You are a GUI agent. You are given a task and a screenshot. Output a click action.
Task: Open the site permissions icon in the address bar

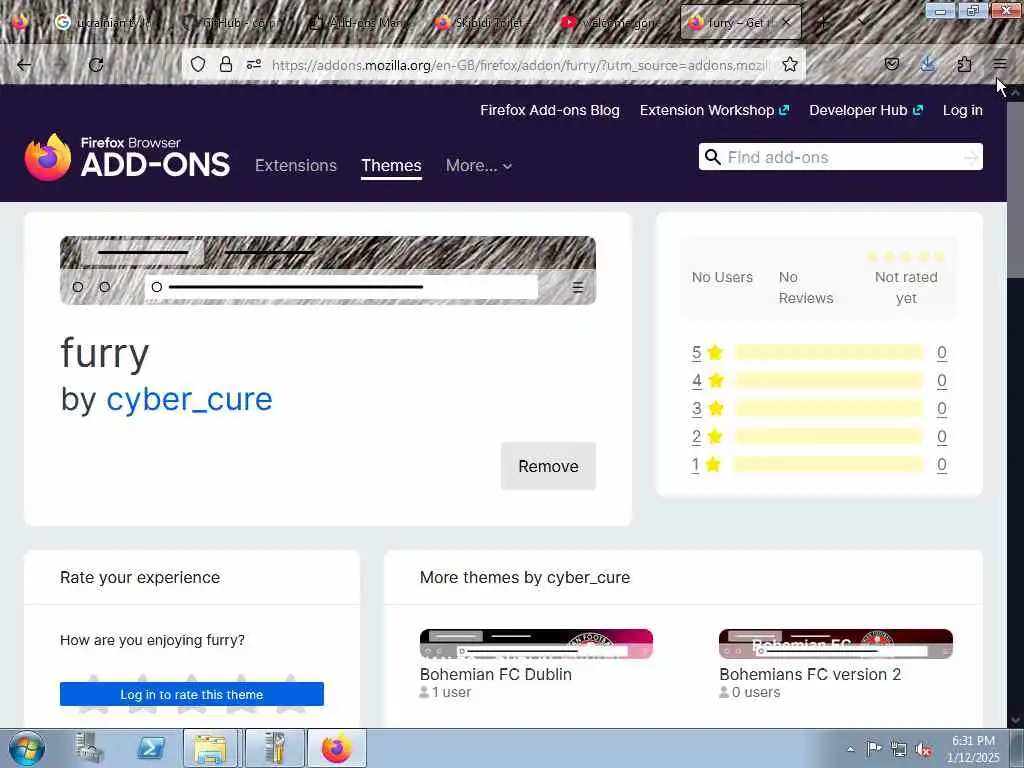click(x=254, y=64)
